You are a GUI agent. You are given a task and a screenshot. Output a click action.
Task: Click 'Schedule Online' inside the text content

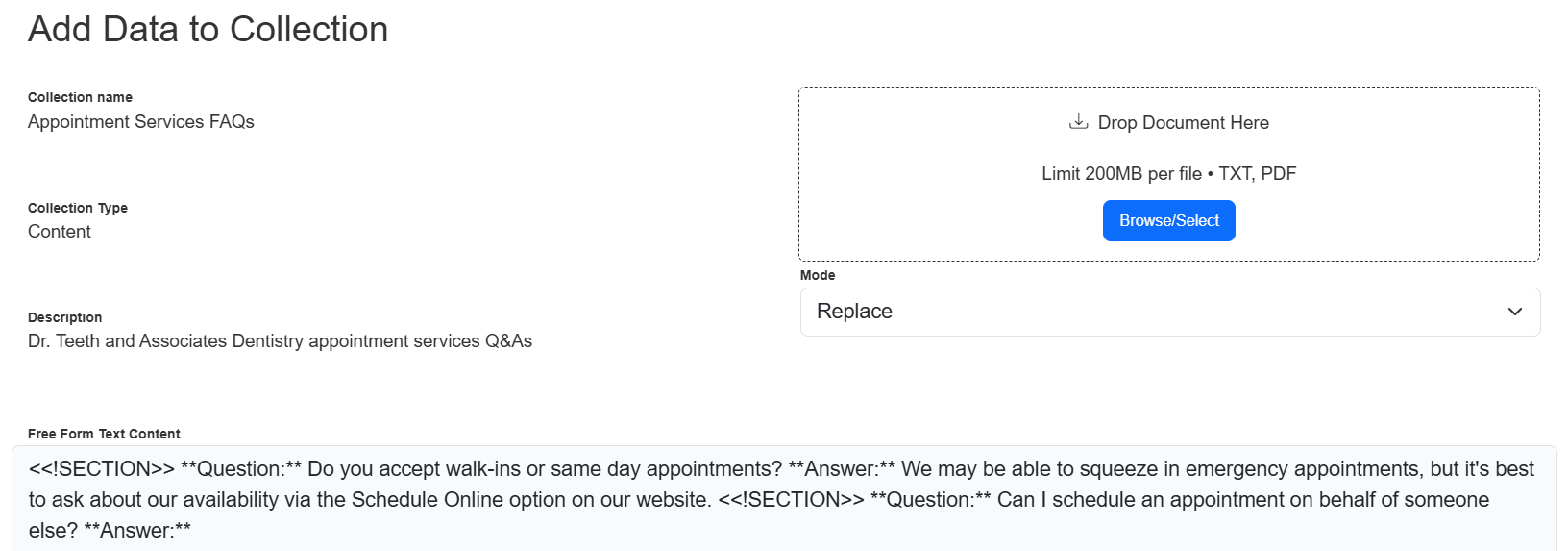click(419, 500)
